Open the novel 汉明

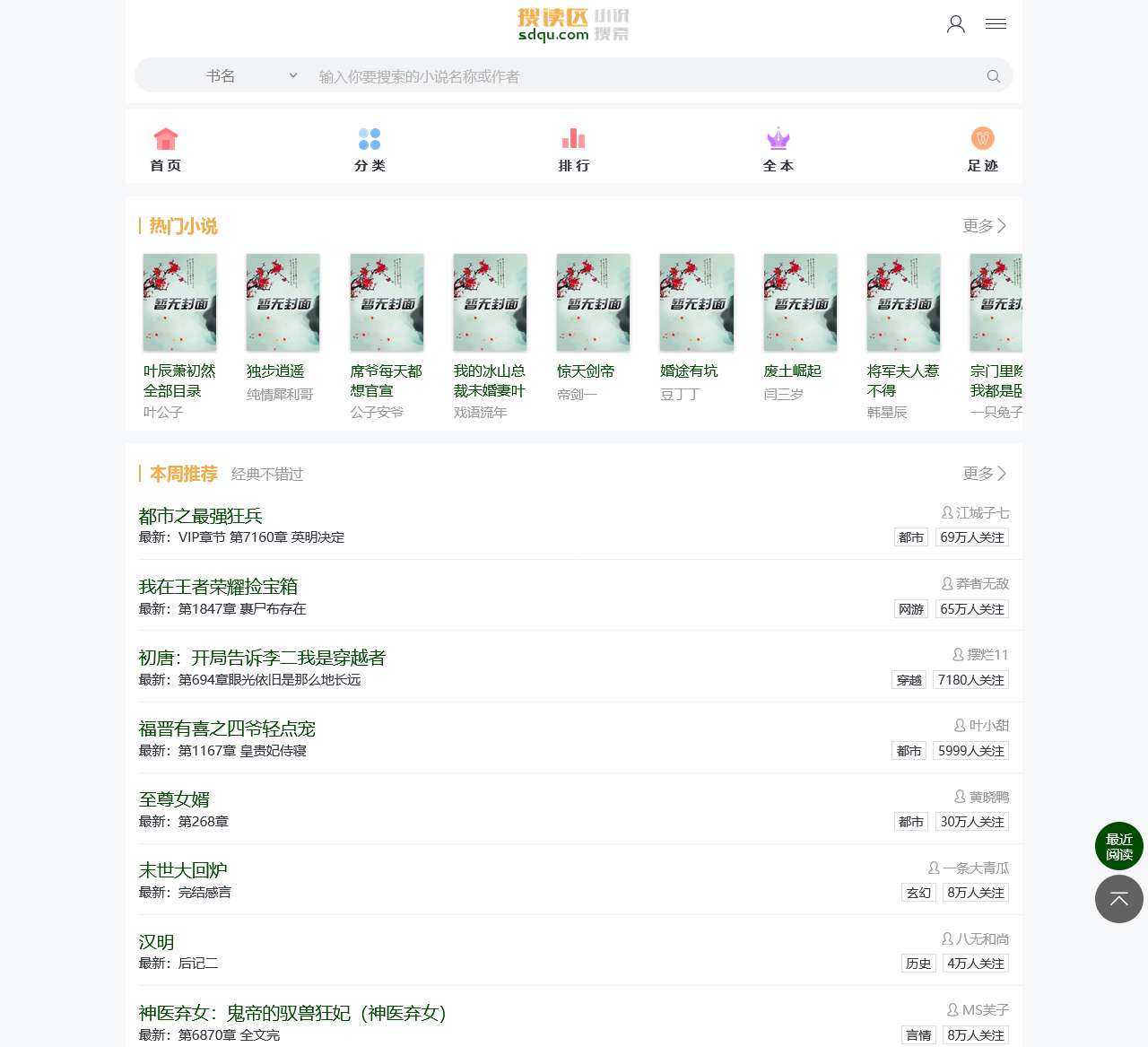pyautogui.click(x=156, y=942)
